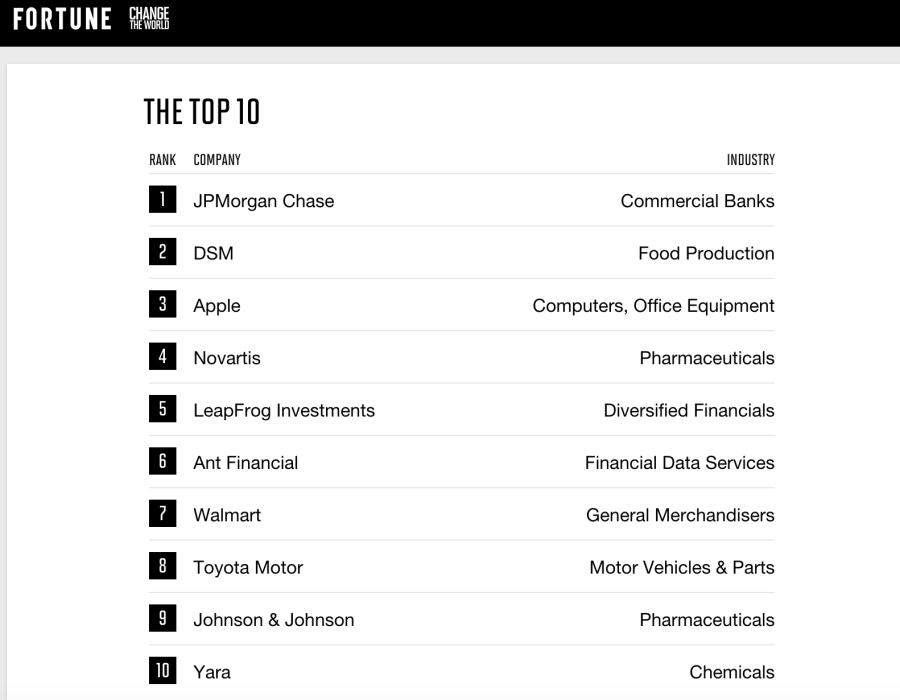The height and width of the screenshot is (700, 900).
Task: Click the Walmart company name
Action: (x=227, y=515)
